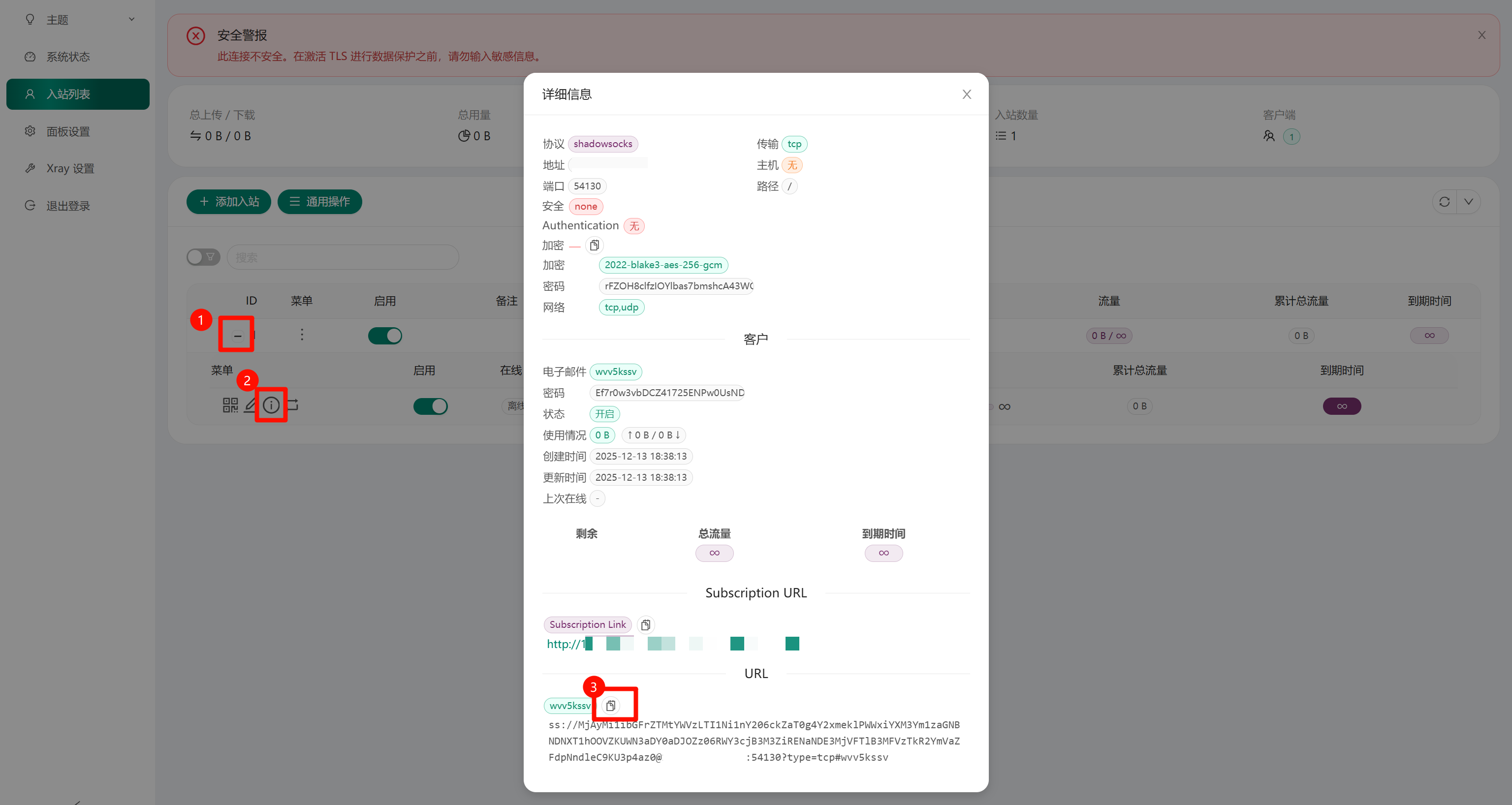Screen dimensions: 1512x805
Task: Open dropdown arrow next to refresh
Action: [1468, 202]
